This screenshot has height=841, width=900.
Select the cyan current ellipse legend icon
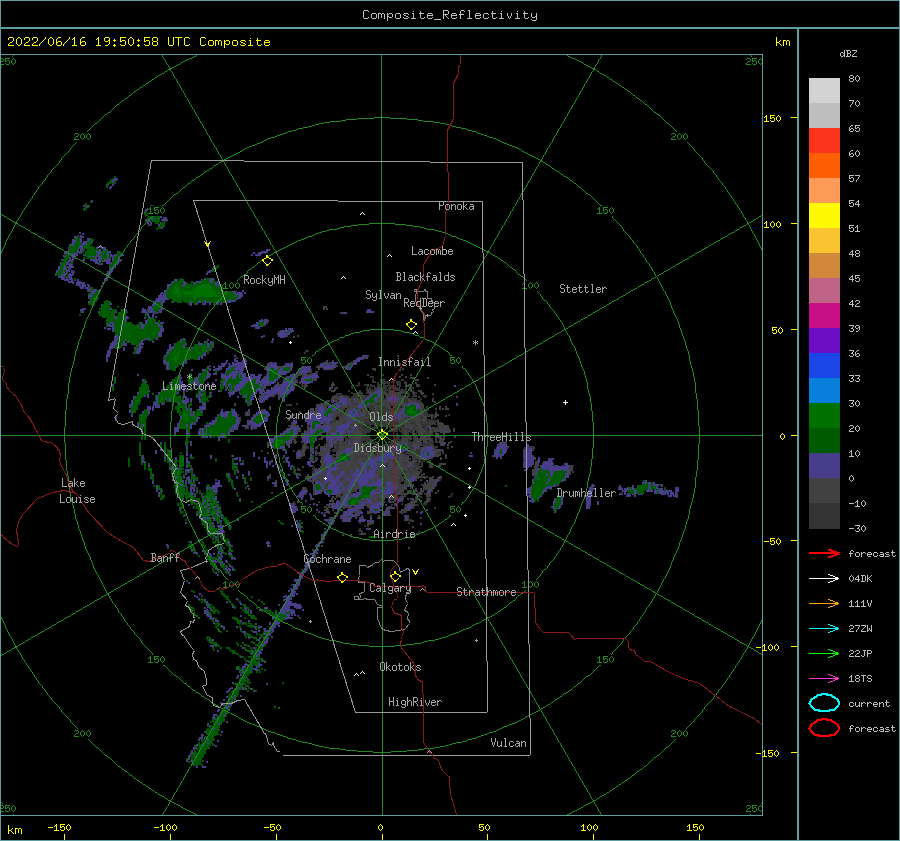pos(824,703)
